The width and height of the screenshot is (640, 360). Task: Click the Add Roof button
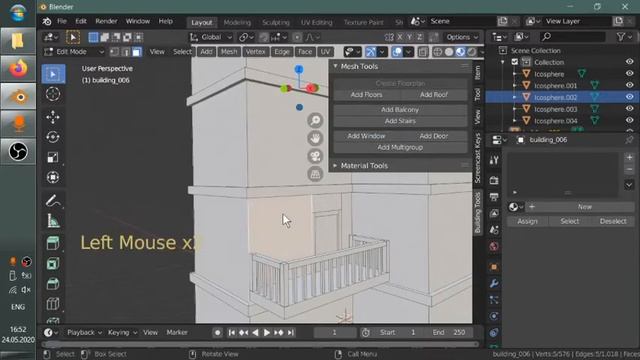[434, 95]
